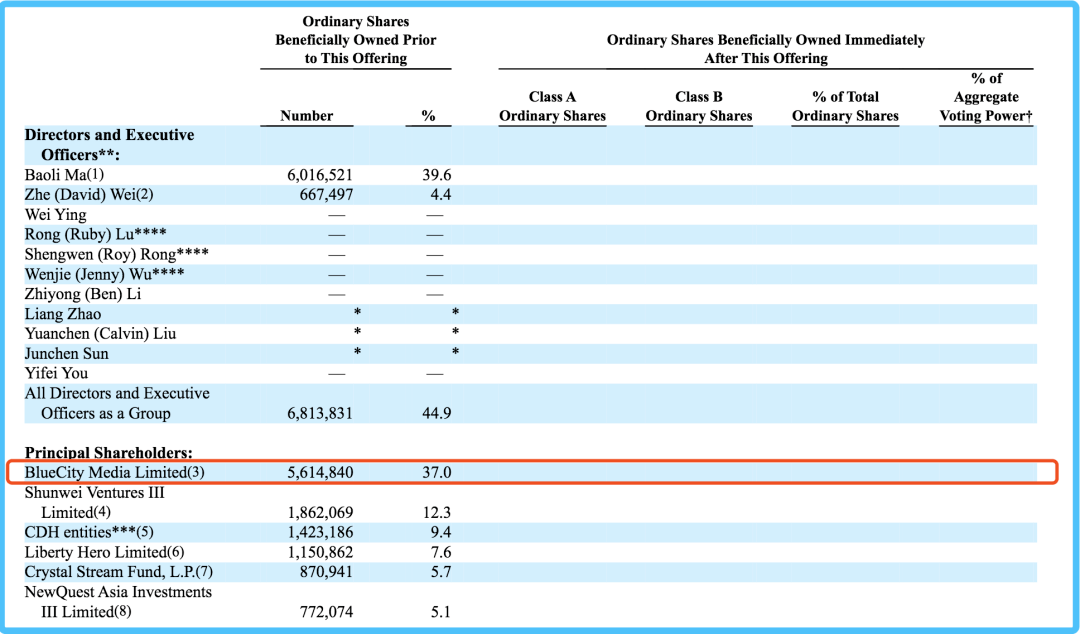Click the Directors and Executive Officers** heading
Image resolution: width=1080 pixels, height=634 pixels.
(110, 145)
